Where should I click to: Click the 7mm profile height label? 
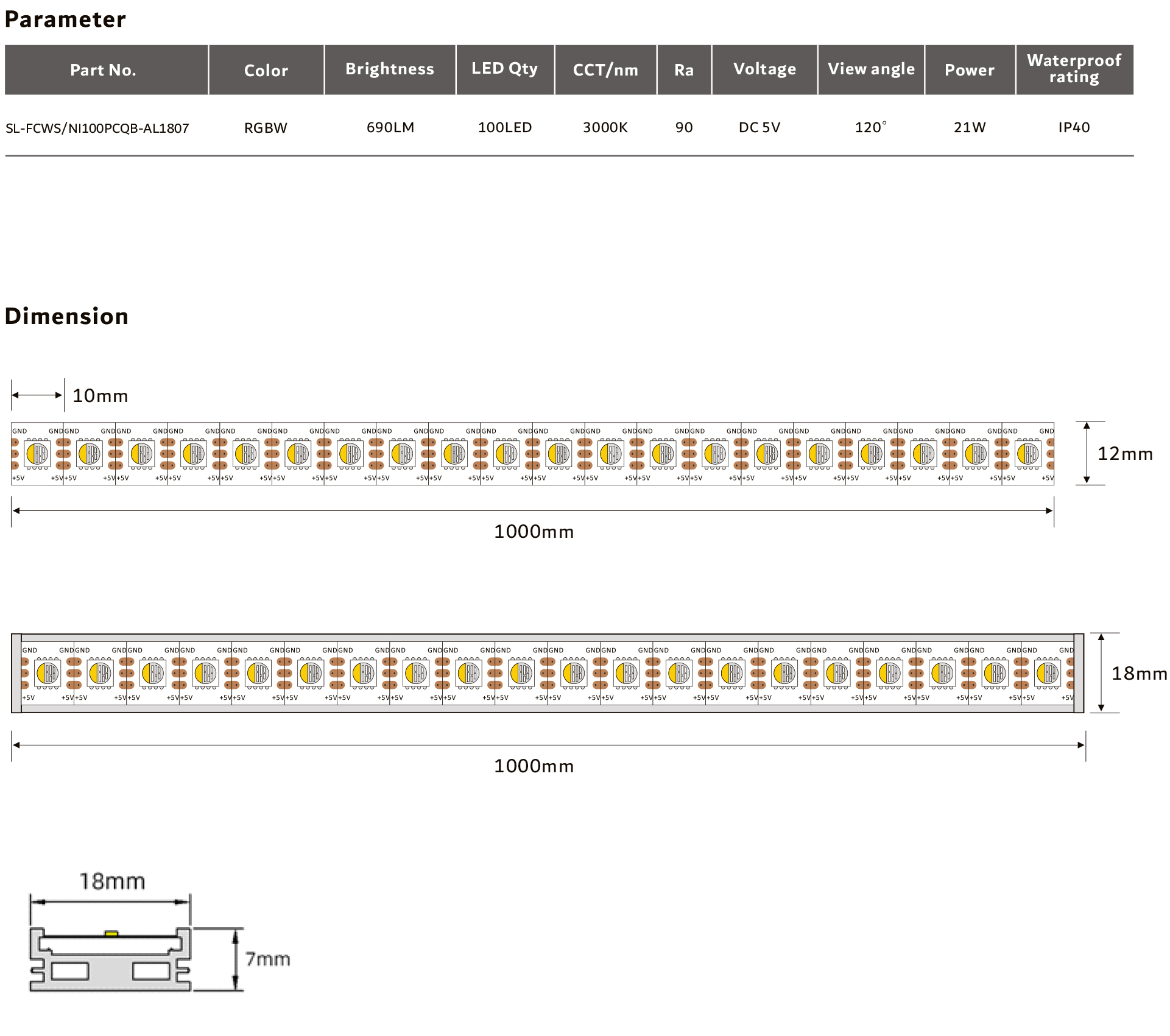(x=268, y=959)
